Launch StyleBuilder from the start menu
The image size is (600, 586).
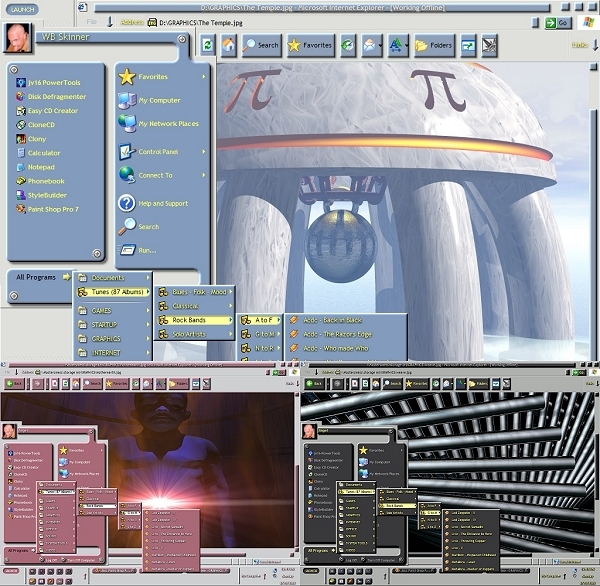click(41, 195)
